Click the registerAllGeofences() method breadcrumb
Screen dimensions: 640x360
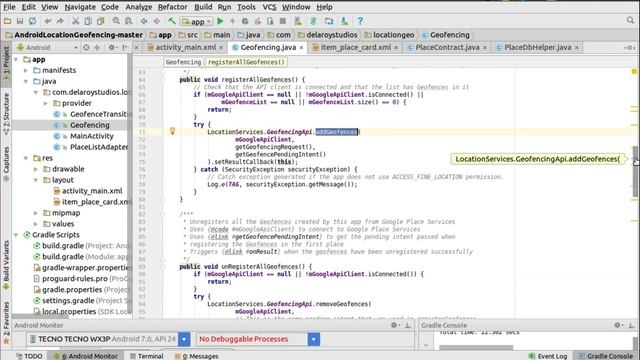click(246, 62)
